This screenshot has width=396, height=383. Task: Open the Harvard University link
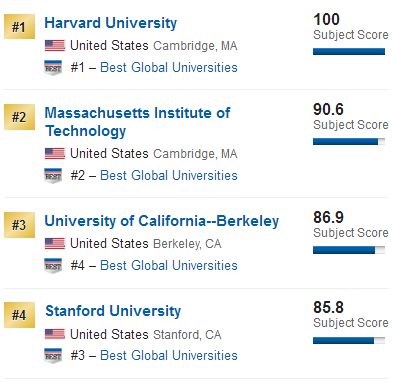(111, 23)
